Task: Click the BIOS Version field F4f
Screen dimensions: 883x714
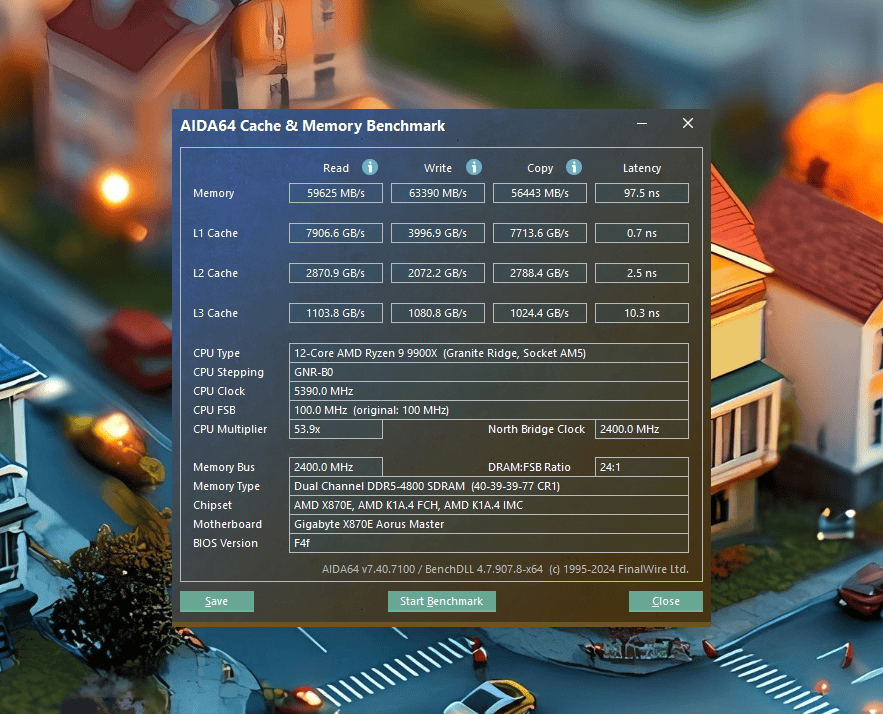Action: click(489, 543)
